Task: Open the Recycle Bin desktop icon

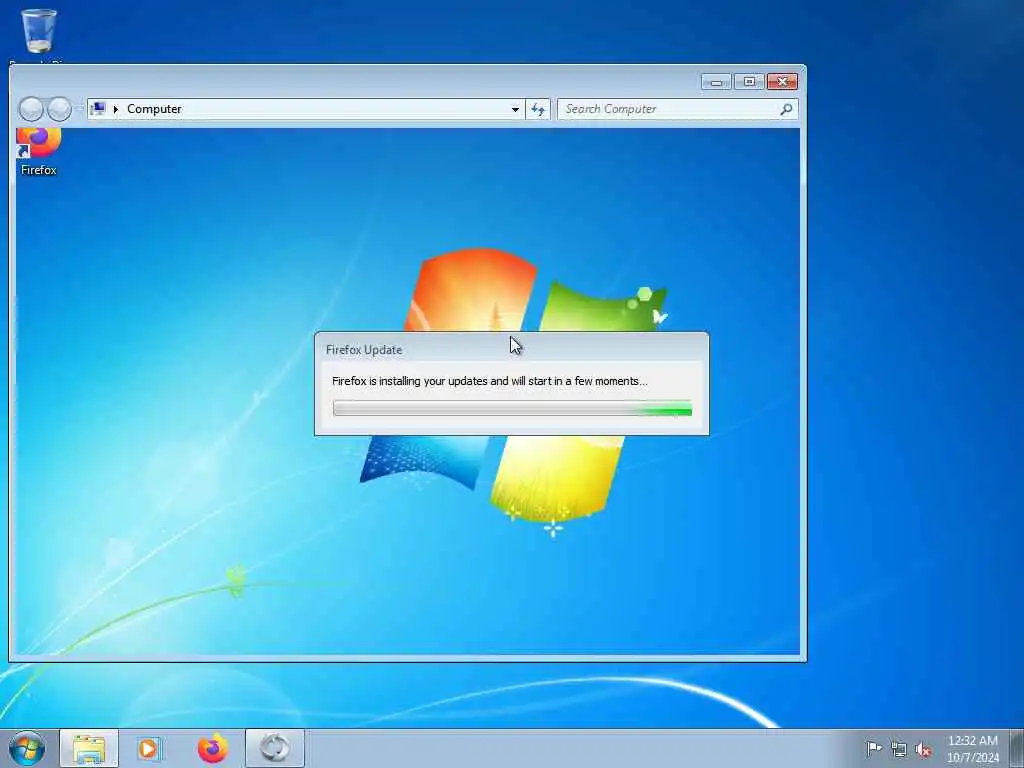Action: [x=39, y=31]
